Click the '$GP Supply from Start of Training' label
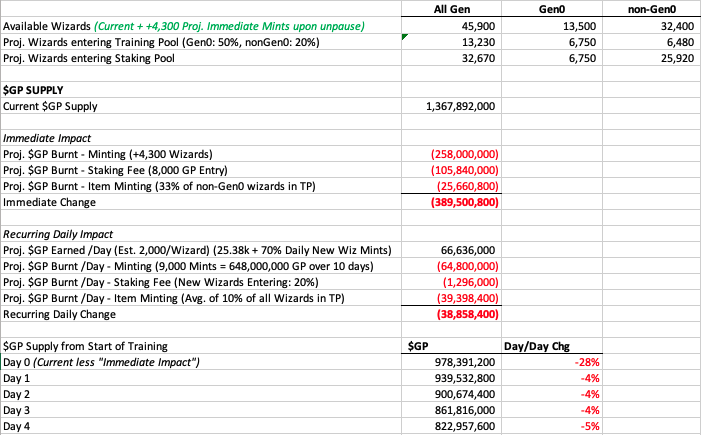 coord(85,346)
